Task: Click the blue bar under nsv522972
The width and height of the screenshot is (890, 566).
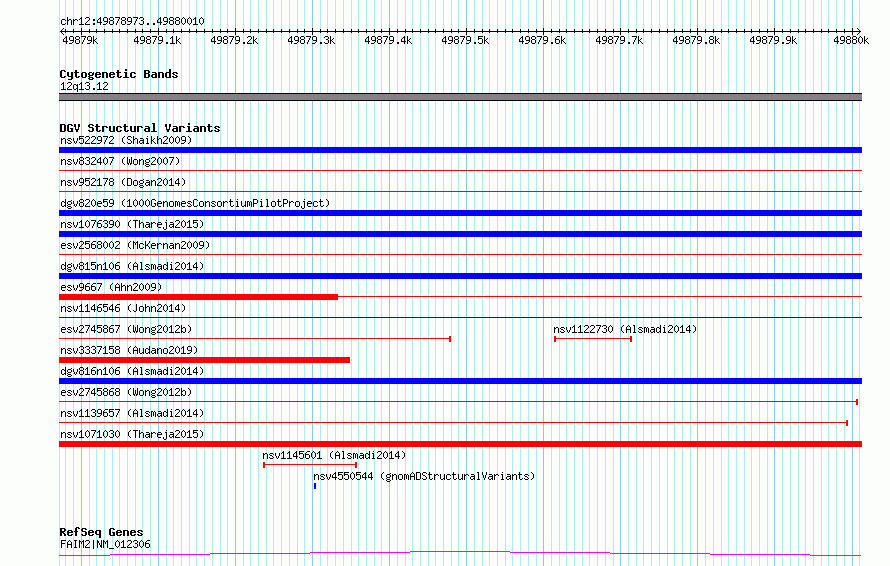Action: tap(460, 150)
